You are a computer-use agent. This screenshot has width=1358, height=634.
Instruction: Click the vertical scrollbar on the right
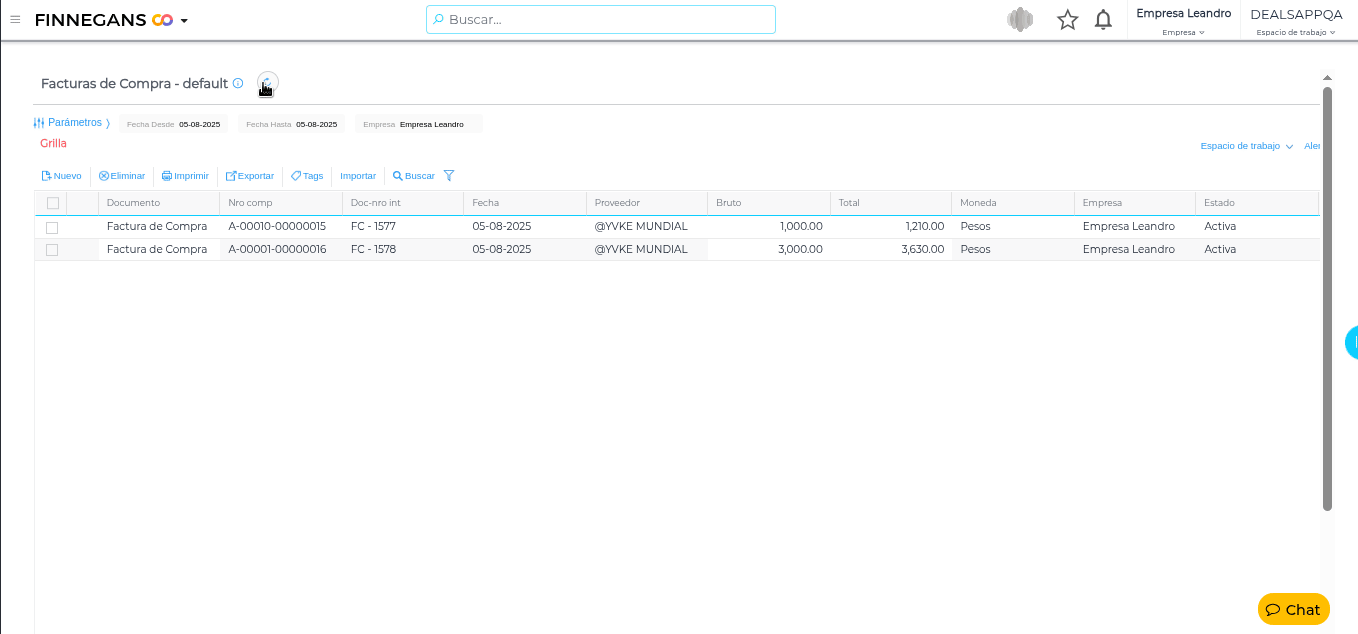pyautogui.click(x=1327, y=300)
